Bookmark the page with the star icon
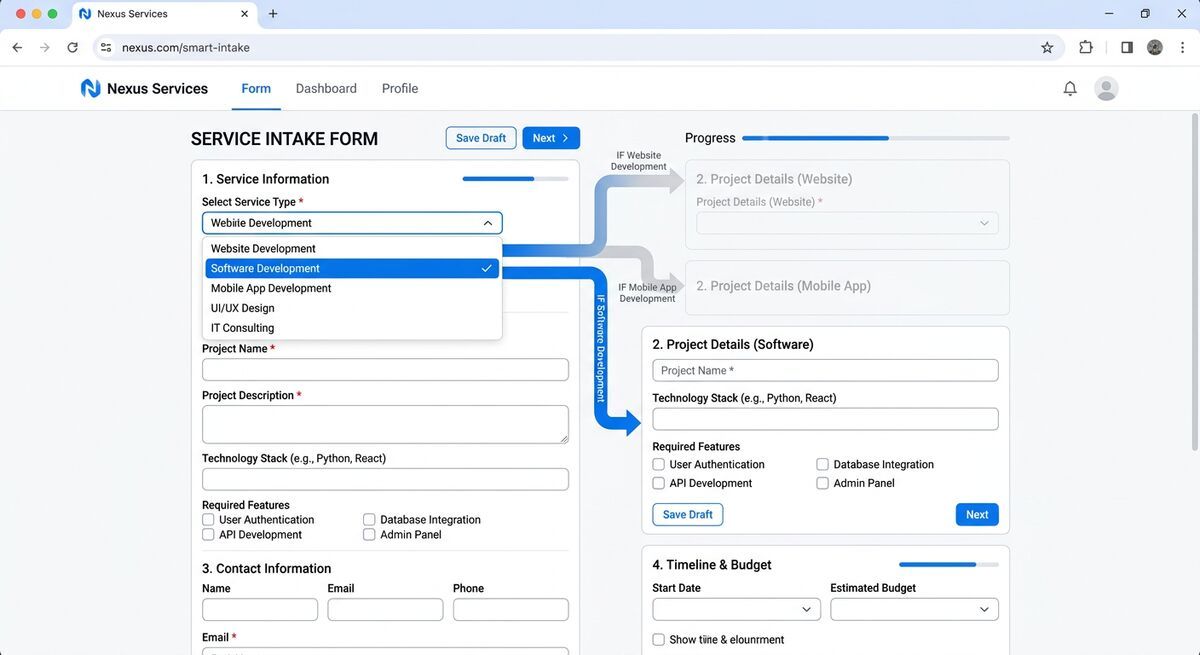This screenshot has height=655, width=1200. point(1047,47)
